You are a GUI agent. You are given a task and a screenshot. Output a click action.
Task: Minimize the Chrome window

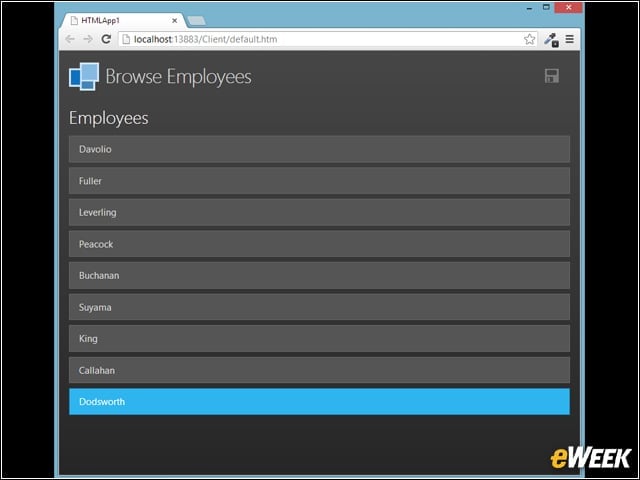(x=529, y=8)
